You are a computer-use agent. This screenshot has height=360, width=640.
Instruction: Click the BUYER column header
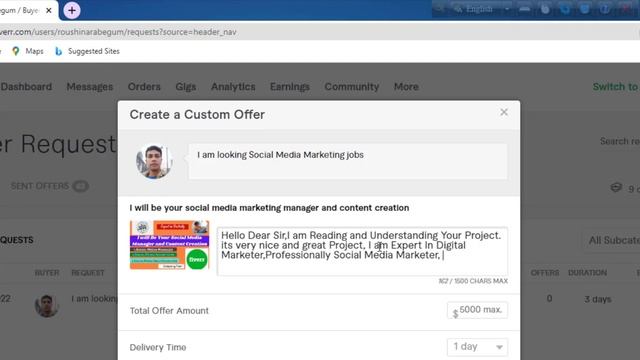point(47,273)
